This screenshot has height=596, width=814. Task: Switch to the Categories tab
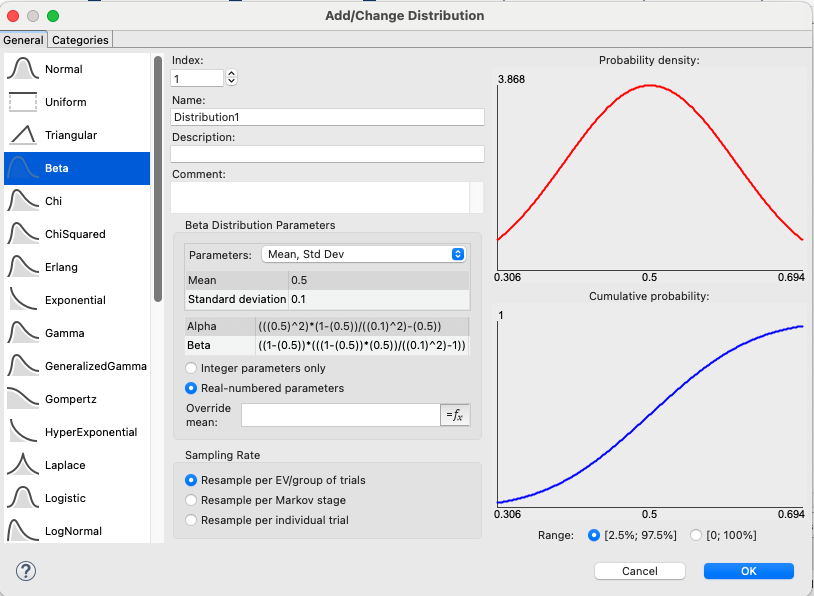[x=81, y=40]
